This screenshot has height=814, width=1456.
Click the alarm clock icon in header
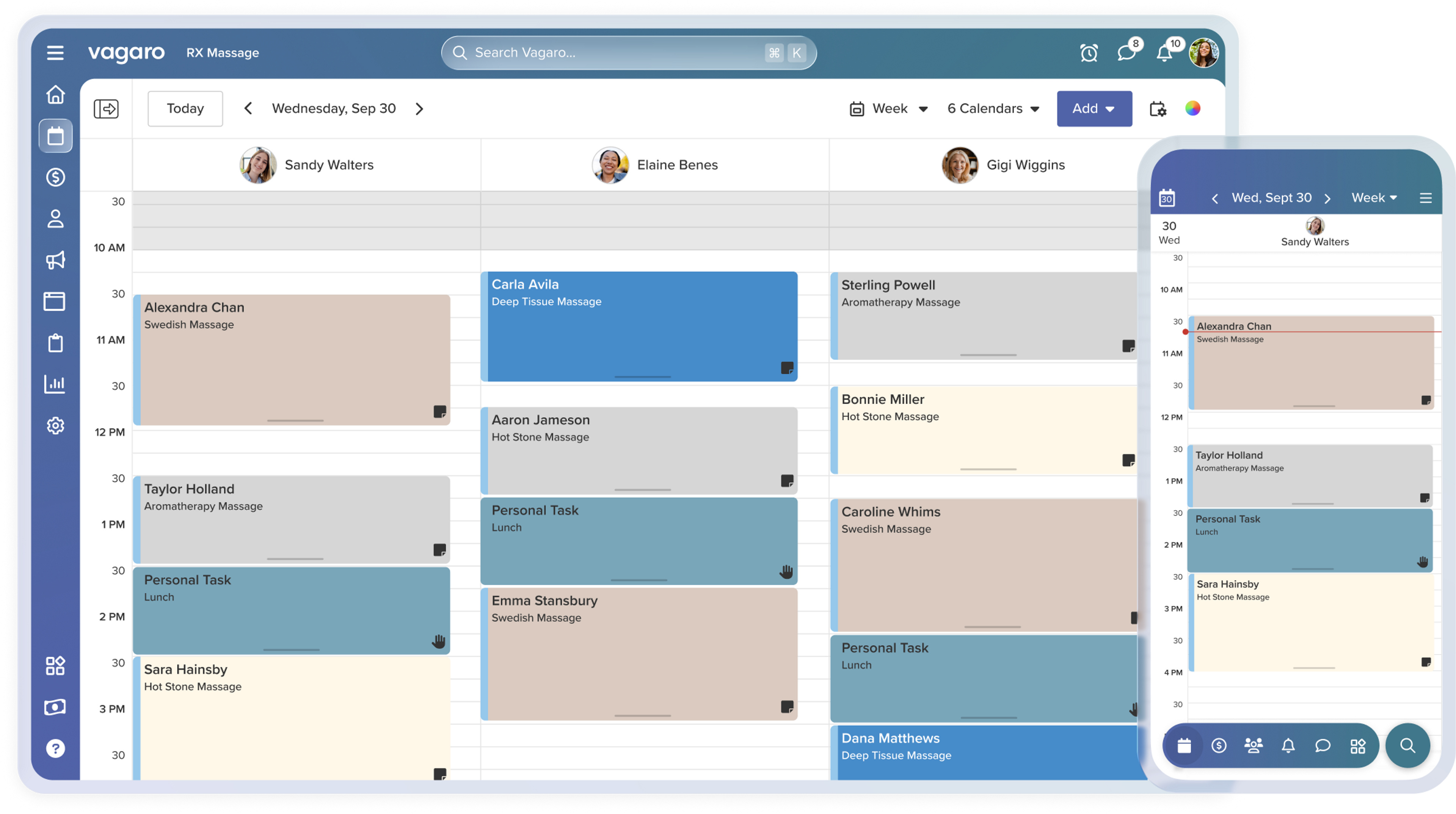pos(1089,53)
